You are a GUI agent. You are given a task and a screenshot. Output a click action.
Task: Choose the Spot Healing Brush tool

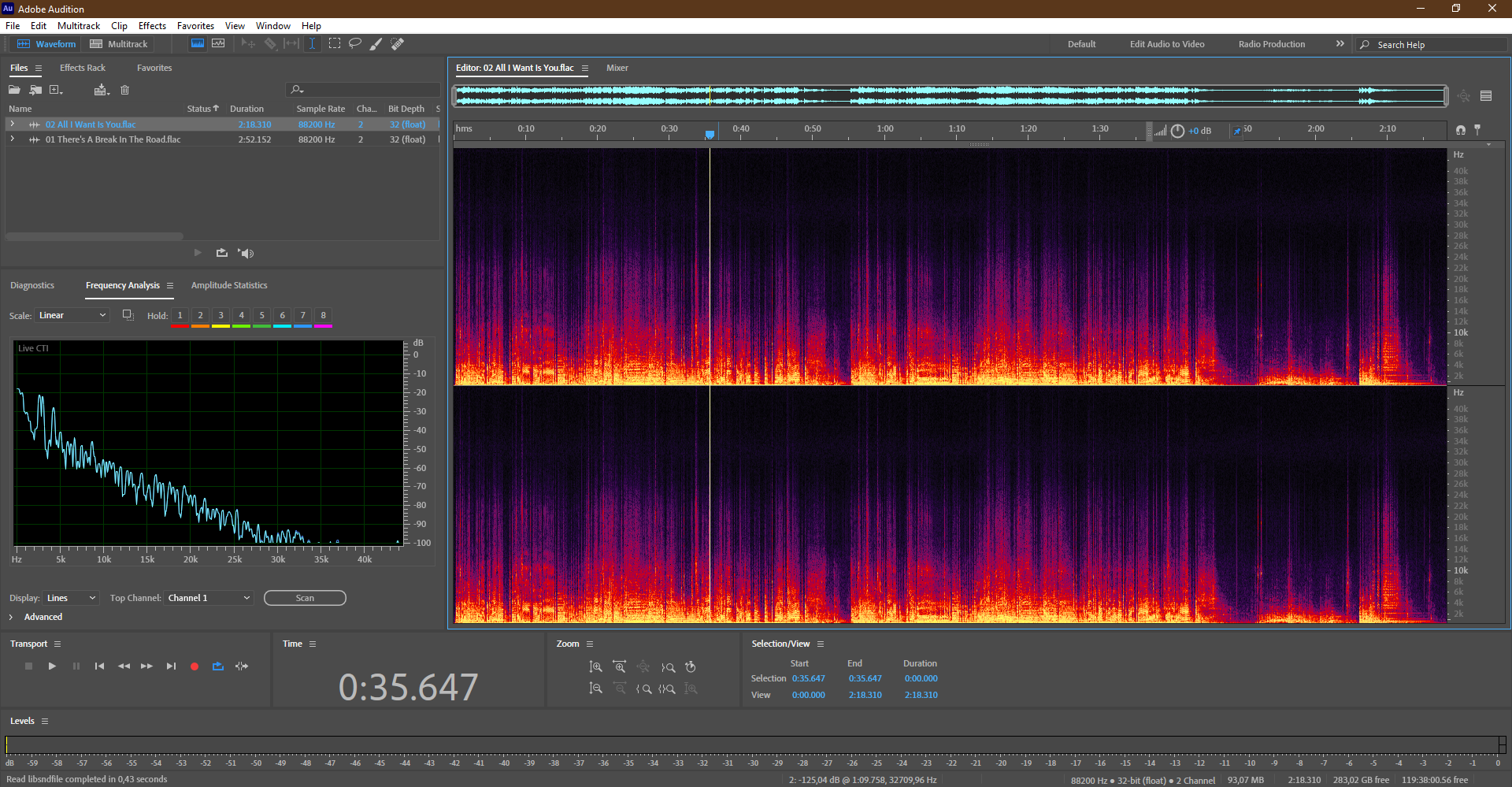point(398,43)
